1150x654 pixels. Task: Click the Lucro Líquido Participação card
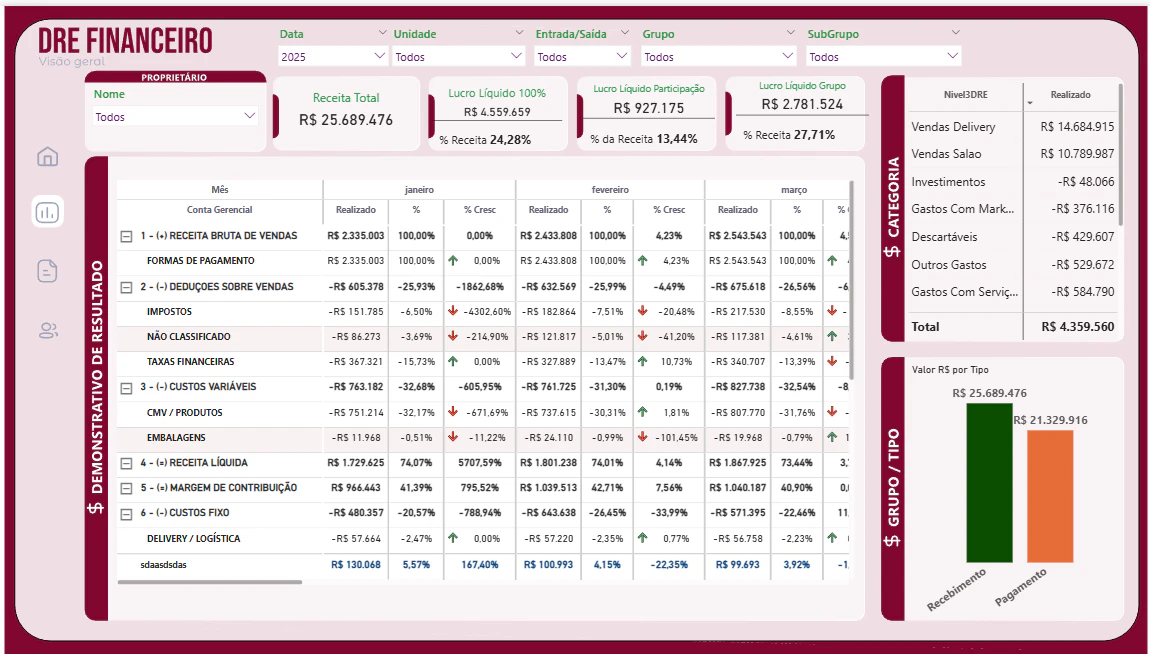[648, 114]
